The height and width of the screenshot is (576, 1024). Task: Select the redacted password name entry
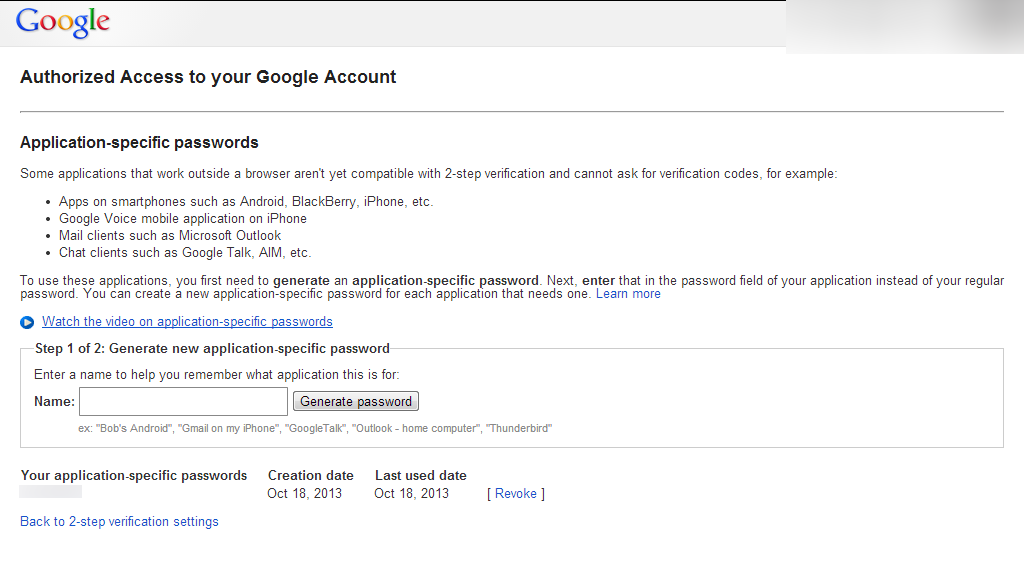[x=51, y=492]
